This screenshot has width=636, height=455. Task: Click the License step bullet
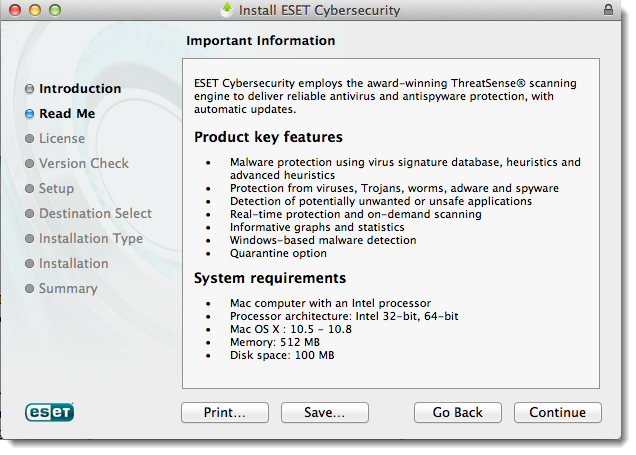coord(30,139)
